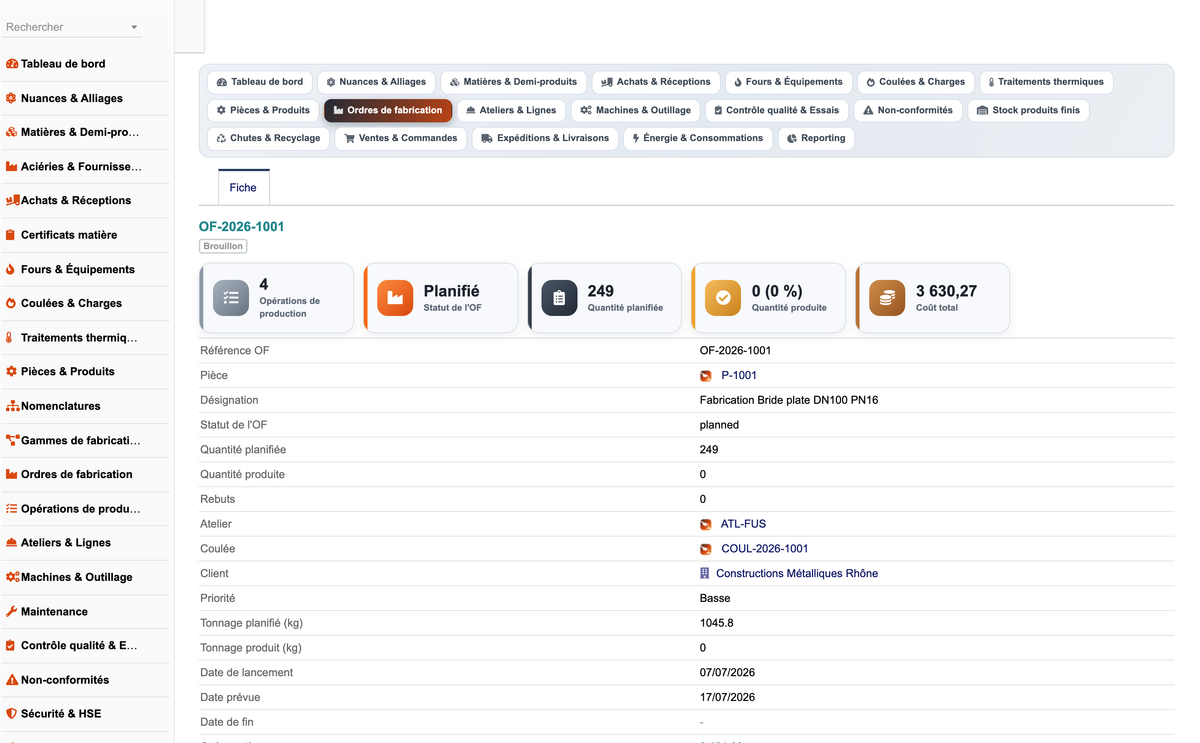Click the Date prévue value 17/07/2026
1200x743 pixels.
click(727, 697)
